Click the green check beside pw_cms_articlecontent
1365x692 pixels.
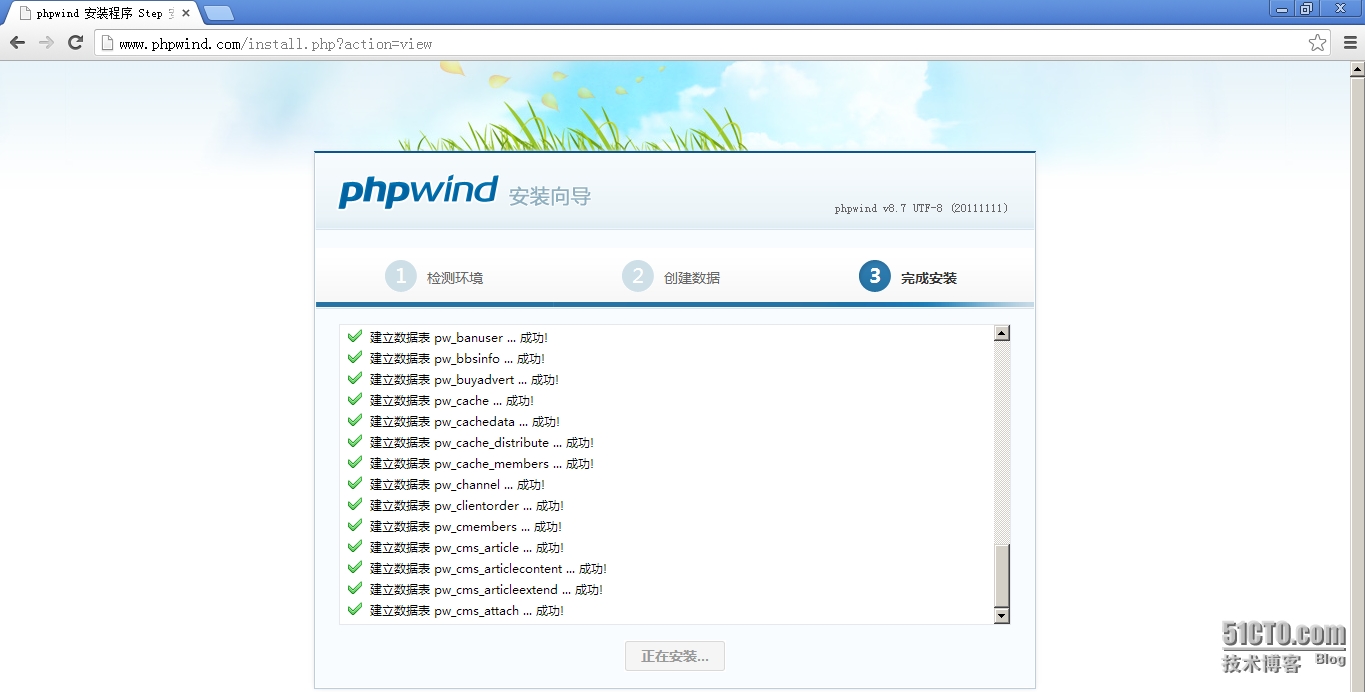pyautogui.click(x=355, y=567)
